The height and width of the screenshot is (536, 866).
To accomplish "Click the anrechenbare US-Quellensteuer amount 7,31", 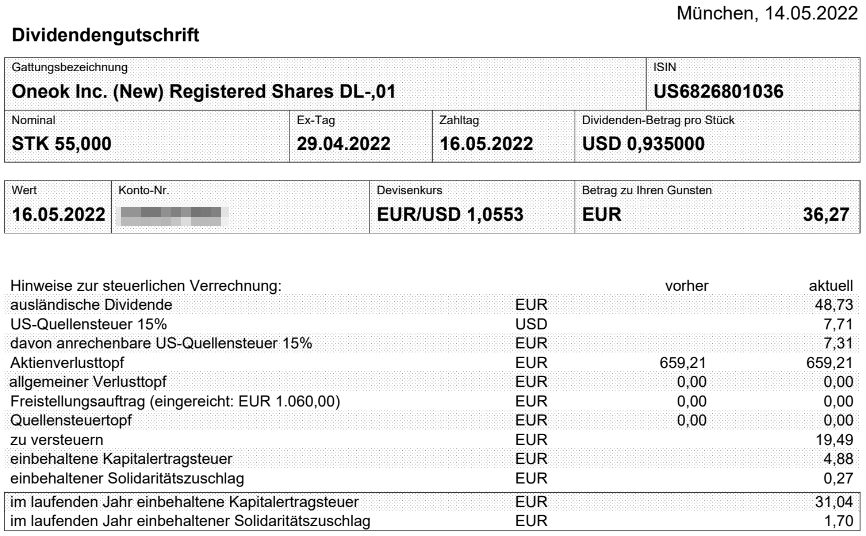I will click(838, 343).
